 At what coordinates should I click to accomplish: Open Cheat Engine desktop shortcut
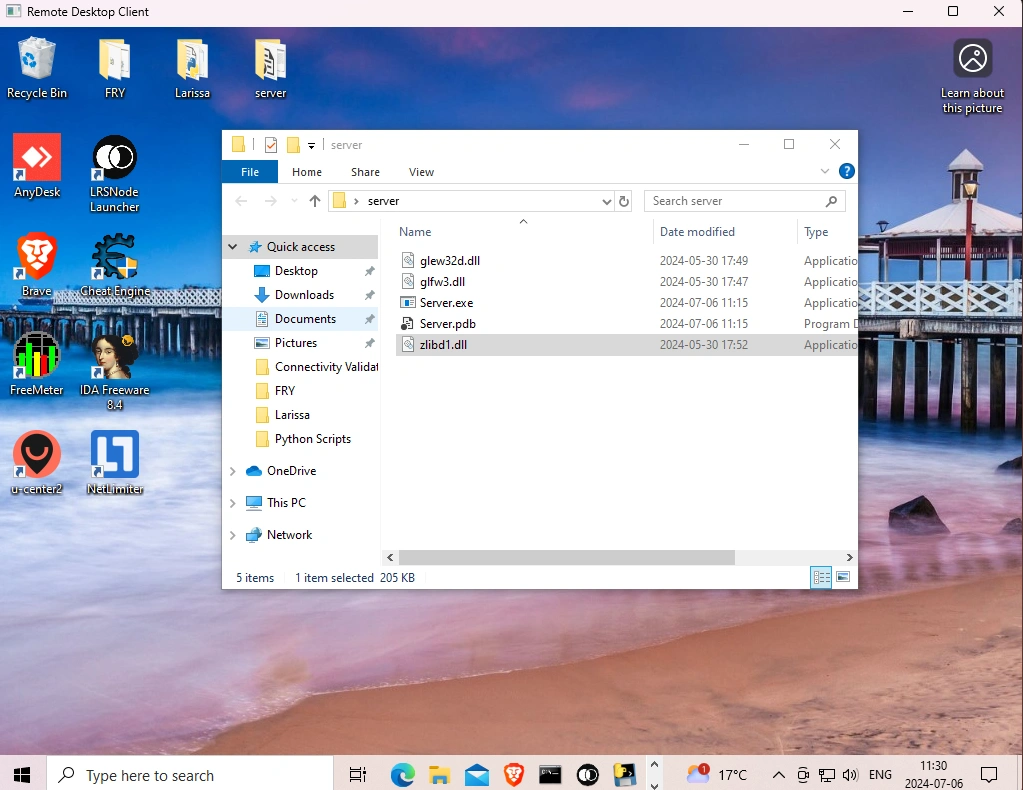(x=115, y=265)
